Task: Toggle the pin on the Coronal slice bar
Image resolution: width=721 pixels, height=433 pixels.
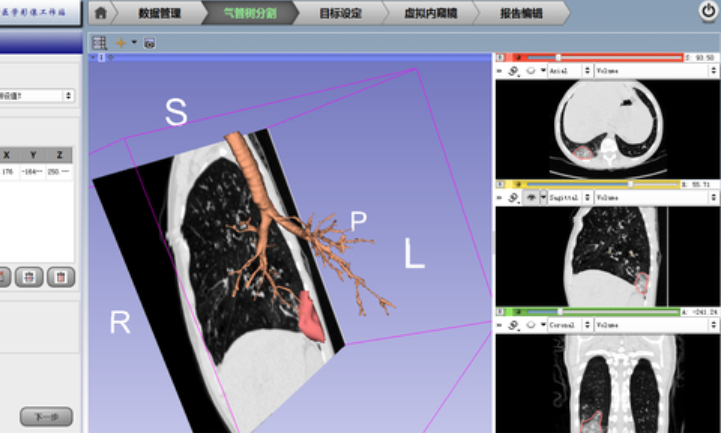Action: (502, 311)
